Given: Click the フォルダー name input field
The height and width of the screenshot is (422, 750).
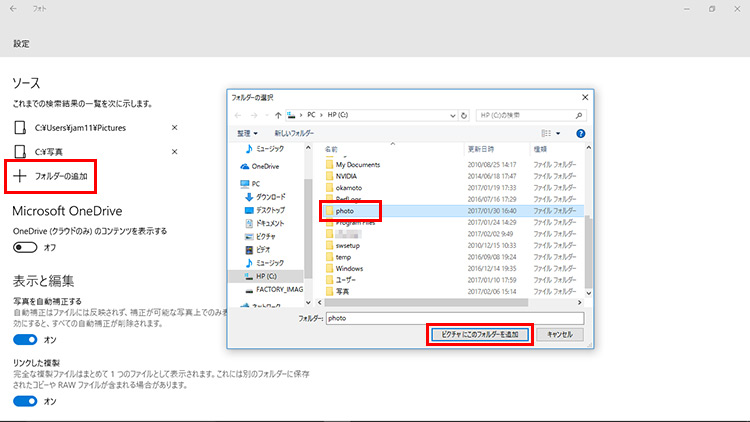Looking at the screenshot, I should pos(455,317).
